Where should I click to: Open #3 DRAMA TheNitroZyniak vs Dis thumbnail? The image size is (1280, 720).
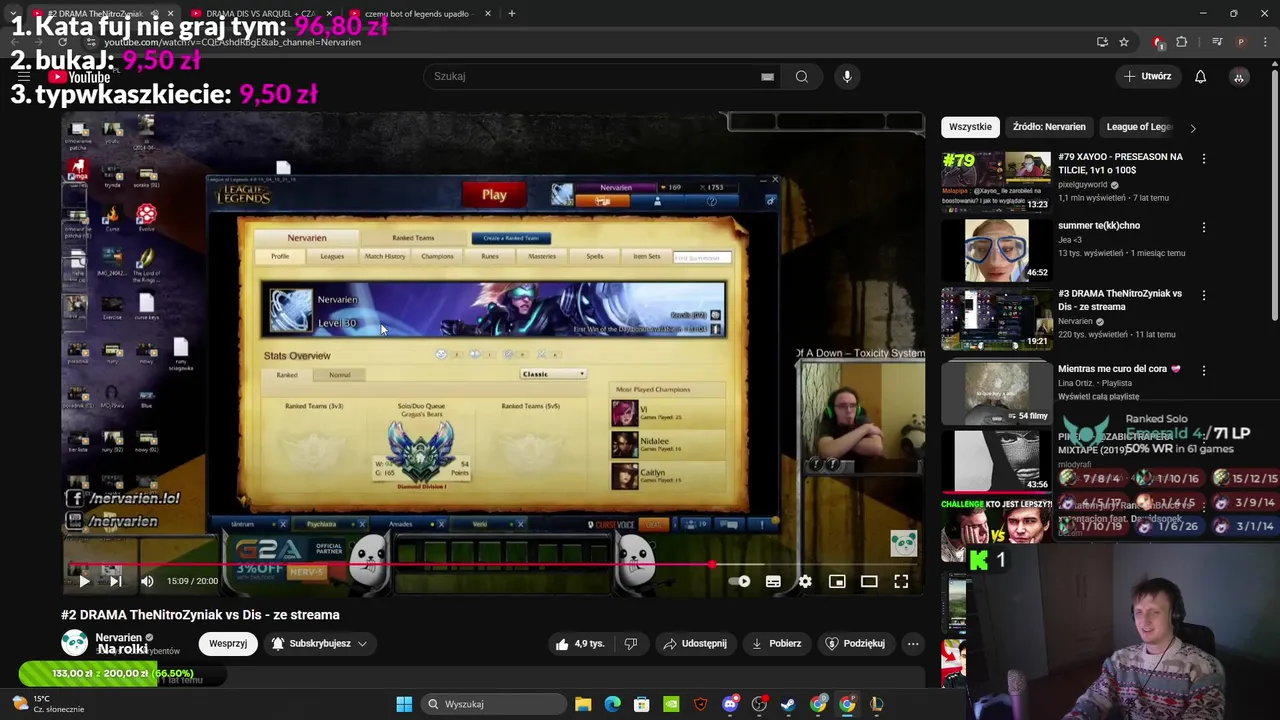click(996, 318)
